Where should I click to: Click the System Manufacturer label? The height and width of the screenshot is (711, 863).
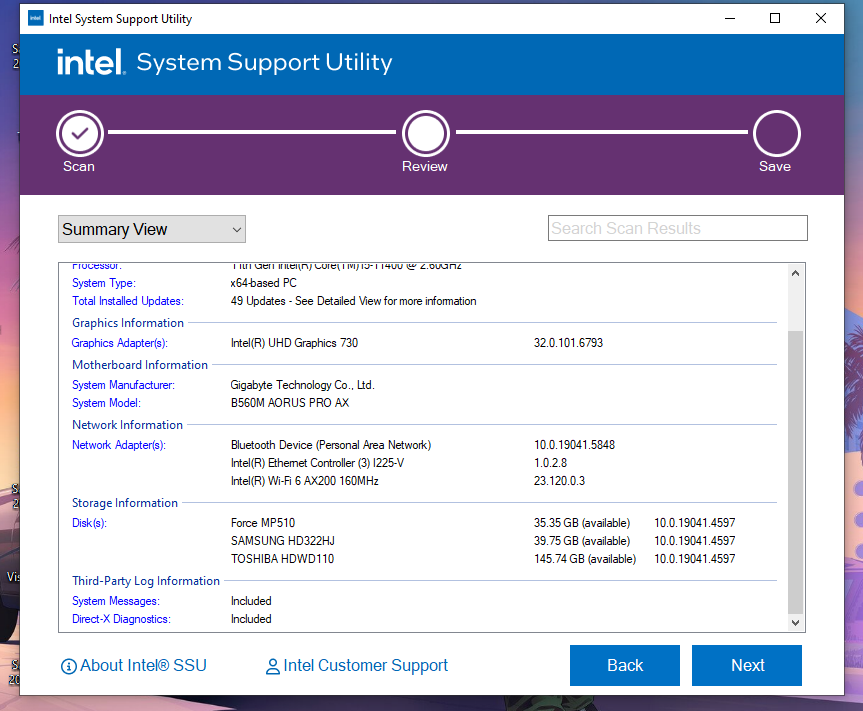123,385
